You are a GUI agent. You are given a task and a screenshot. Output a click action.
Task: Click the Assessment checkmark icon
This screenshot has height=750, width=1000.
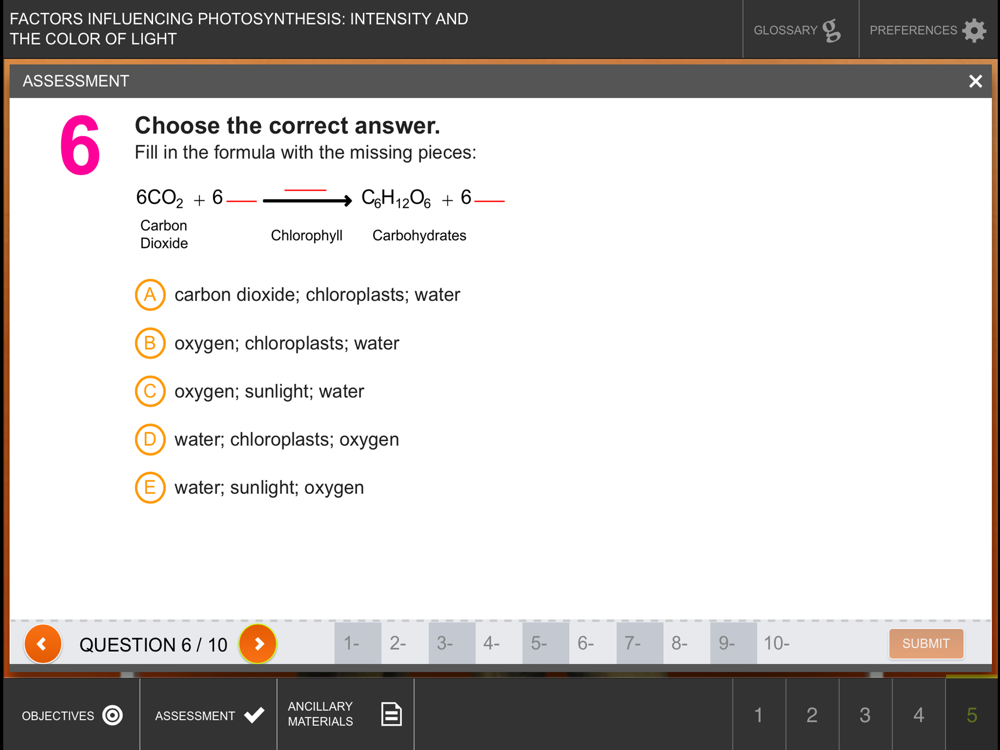(254, 715)
